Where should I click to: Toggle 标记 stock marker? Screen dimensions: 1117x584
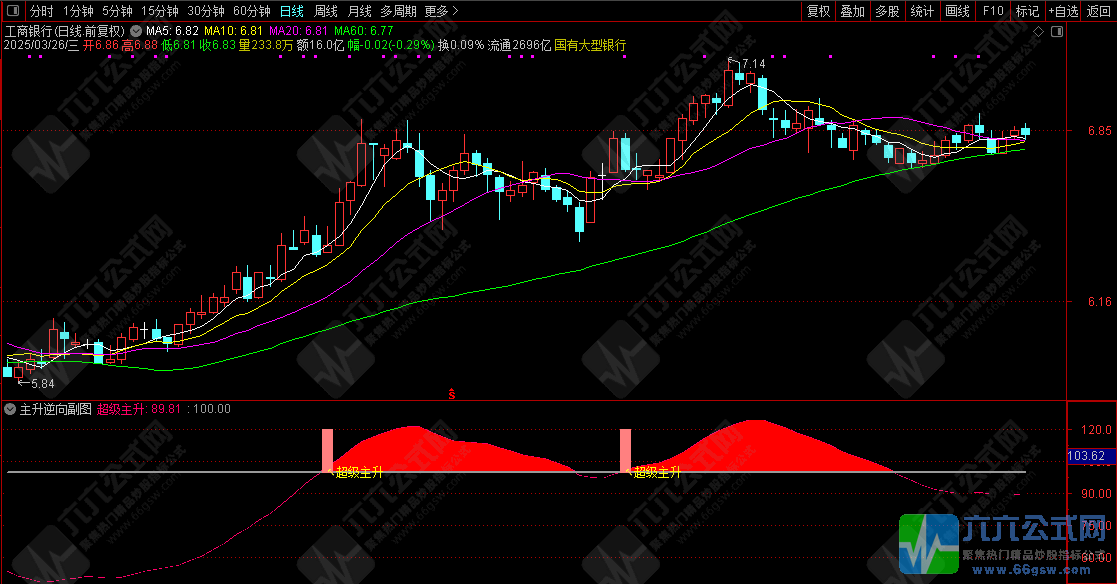[x=1027, y=12]
